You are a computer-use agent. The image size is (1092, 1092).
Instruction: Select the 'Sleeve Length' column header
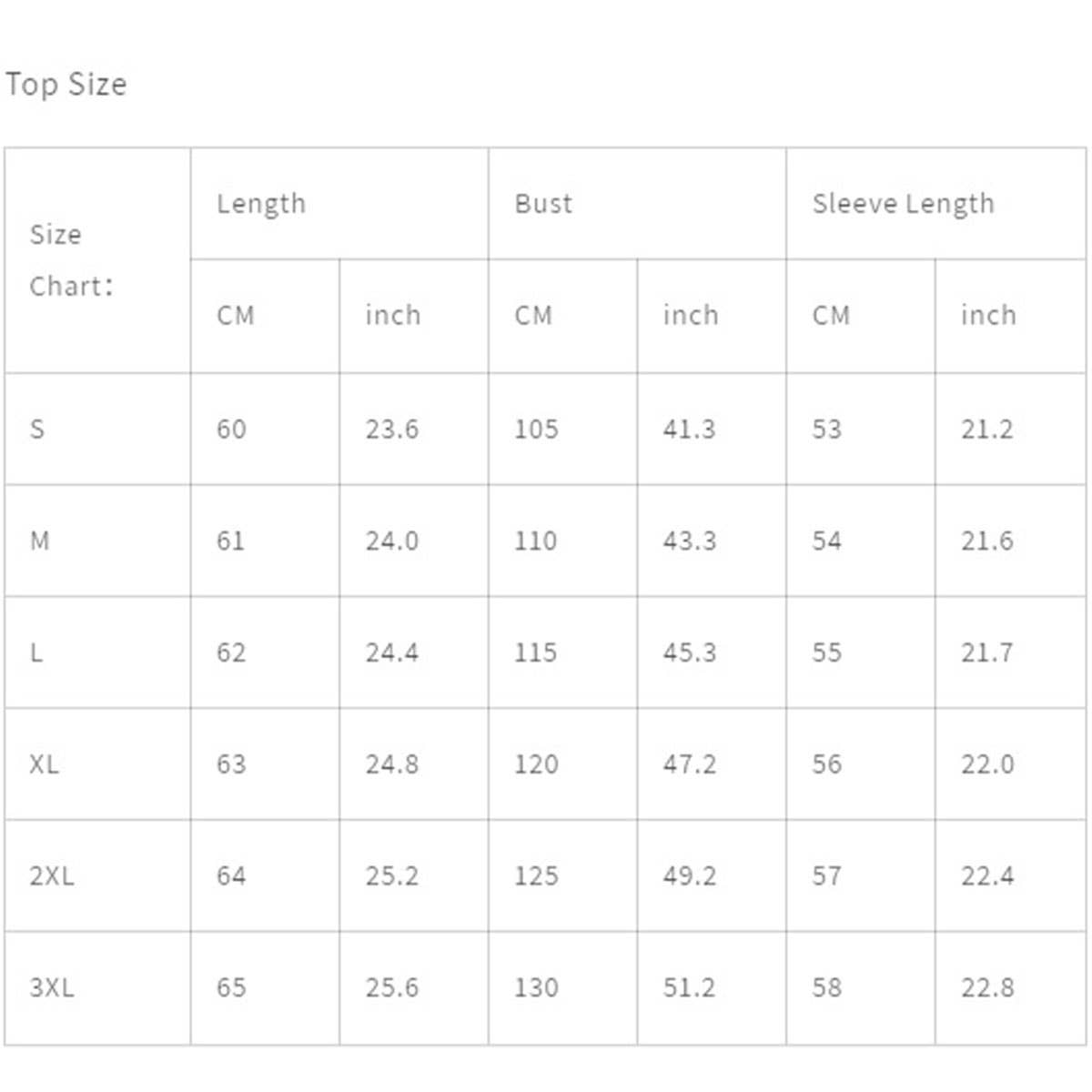pos(903,204)
